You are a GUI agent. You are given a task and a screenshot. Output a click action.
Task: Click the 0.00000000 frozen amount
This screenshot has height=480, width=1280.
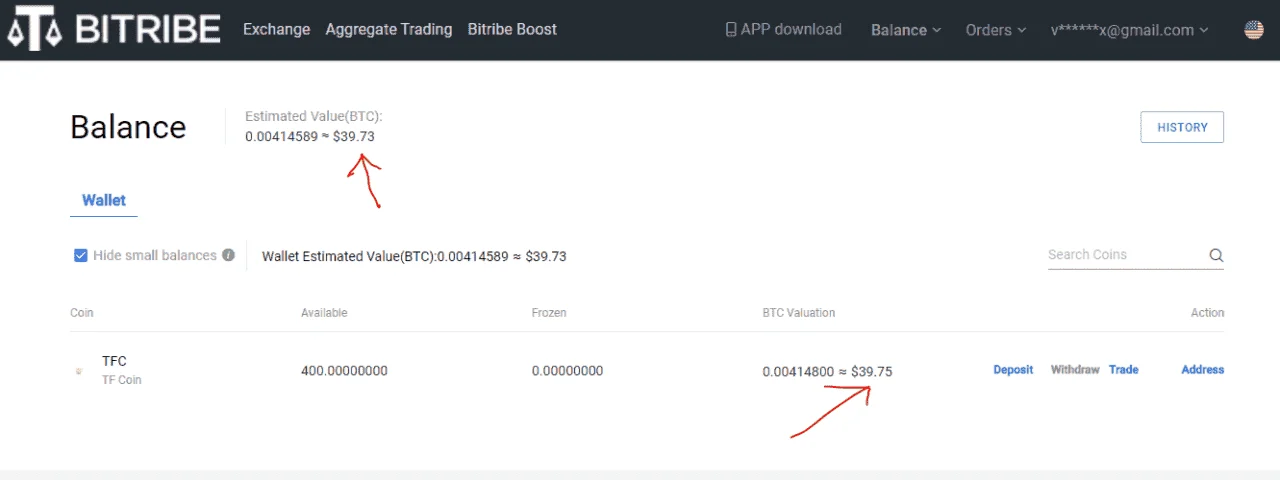(x=567, y=371)
